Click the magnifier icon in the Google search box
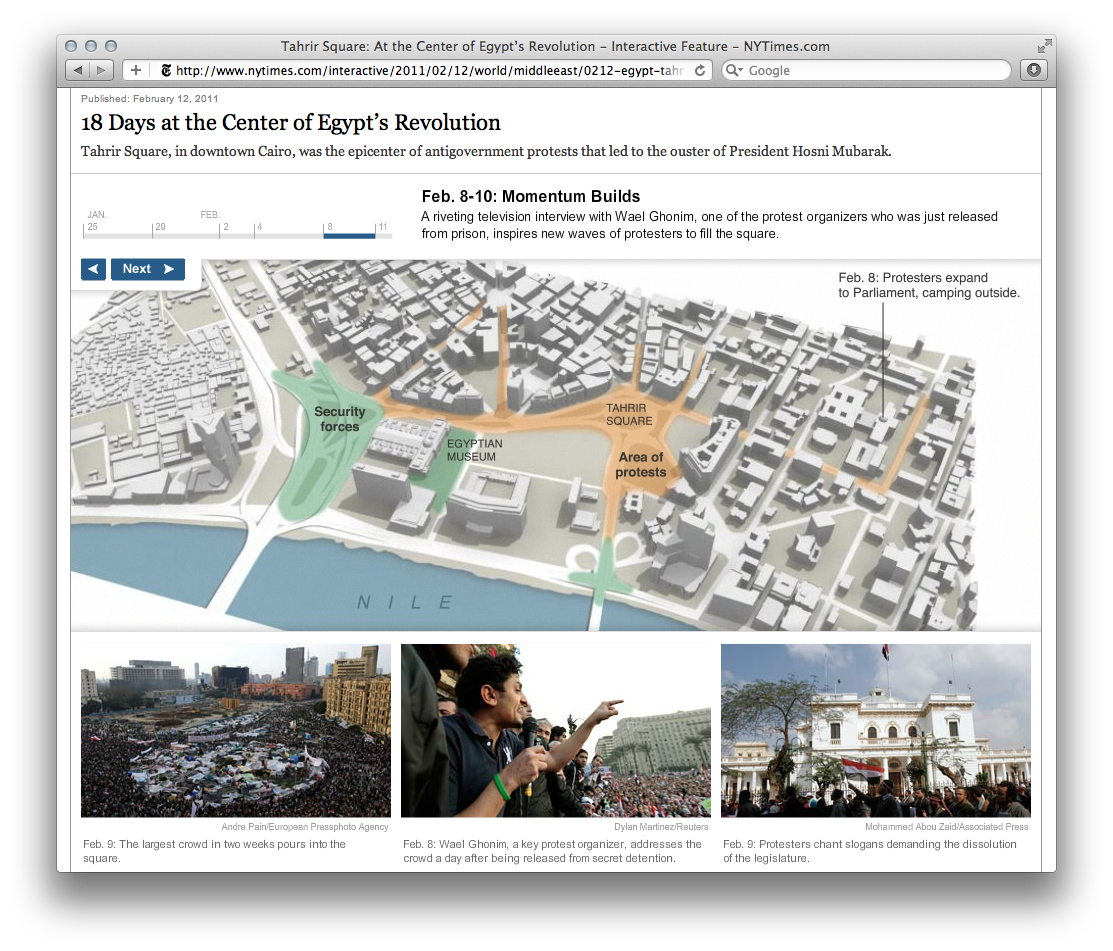The width and height of the screenshot is (1113, 951). (x=731, y=70)
